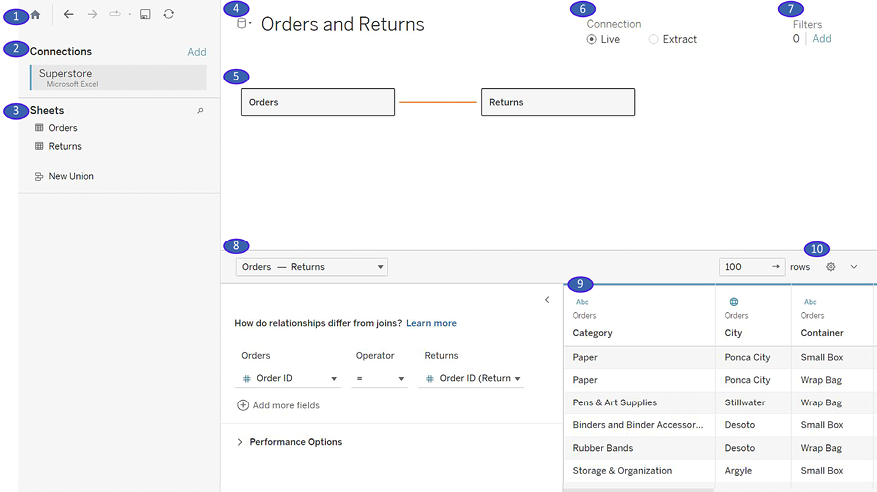
Task: Click Add next to Connections
Action: point(197,52)
